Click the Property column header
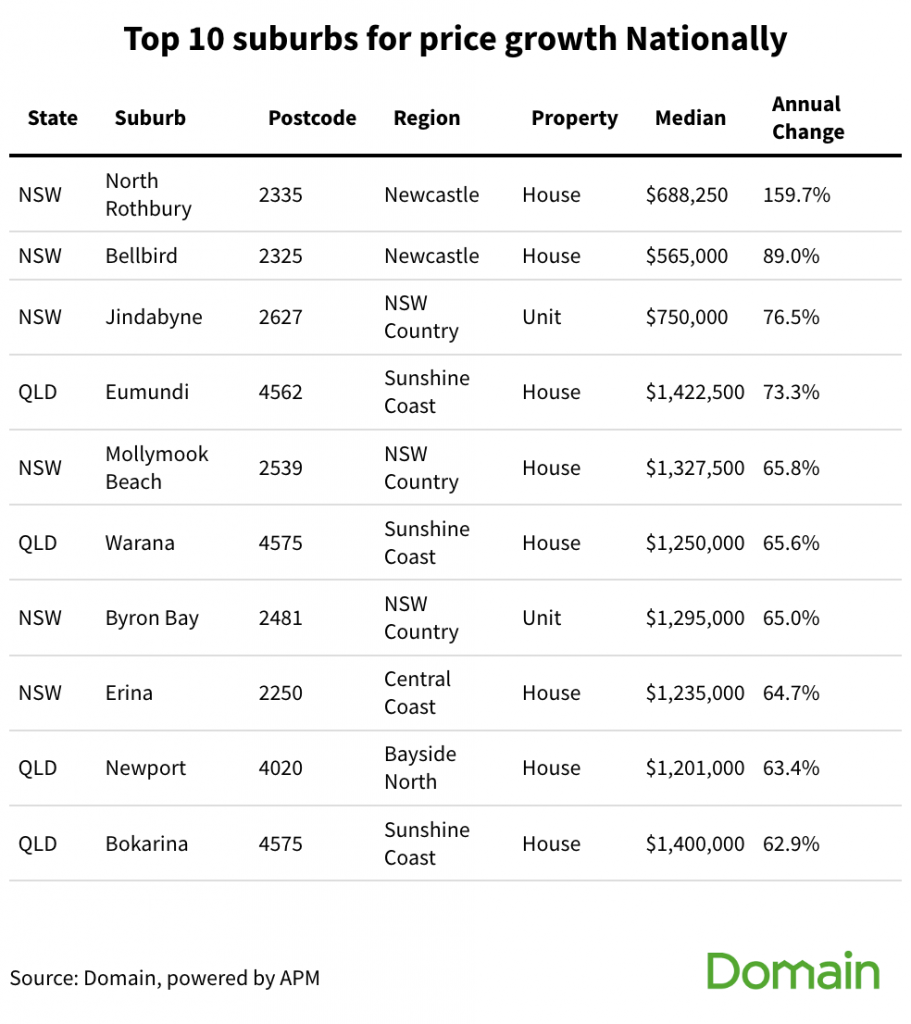Screen dimensions: 911x1024 click(574, 118)
